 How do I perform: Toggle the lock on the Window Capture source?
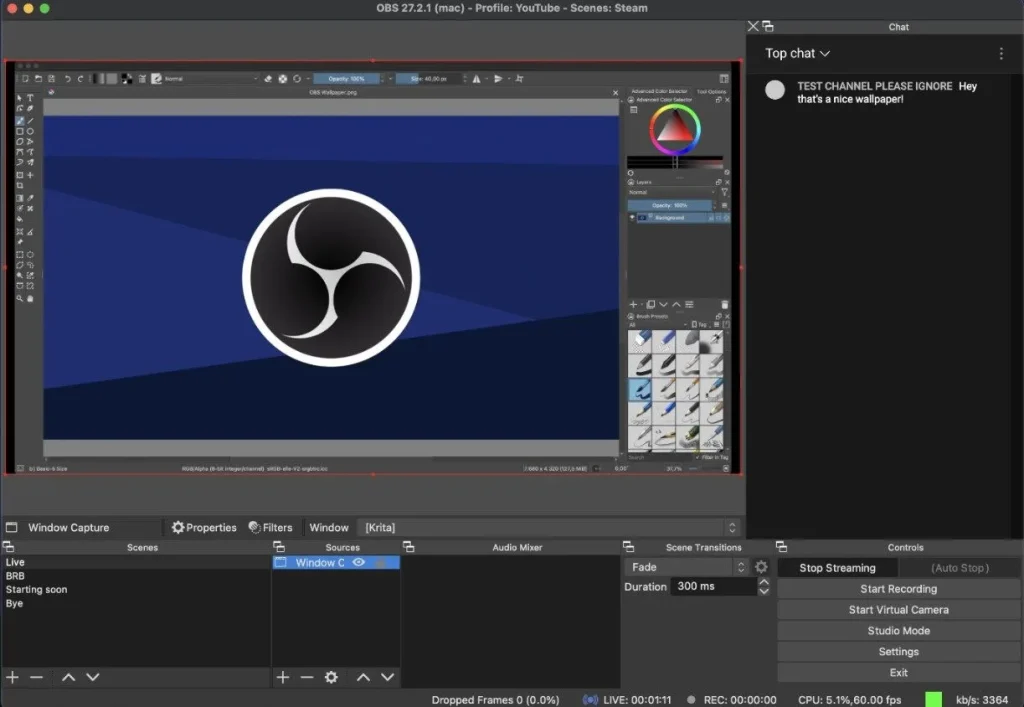click(x=381, y=563)
